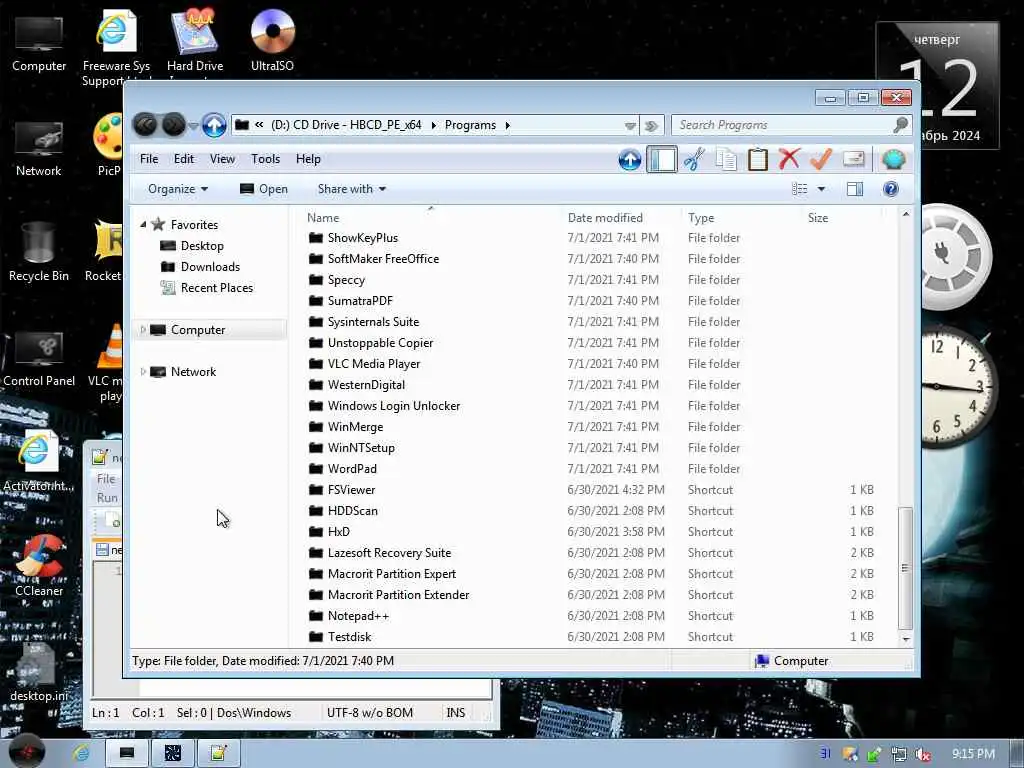Click the orange checkmark Properties icon

pos(821,159)
